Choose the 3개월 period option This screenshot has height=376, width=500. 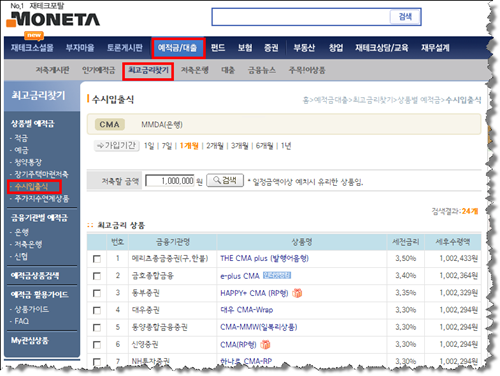240,146
